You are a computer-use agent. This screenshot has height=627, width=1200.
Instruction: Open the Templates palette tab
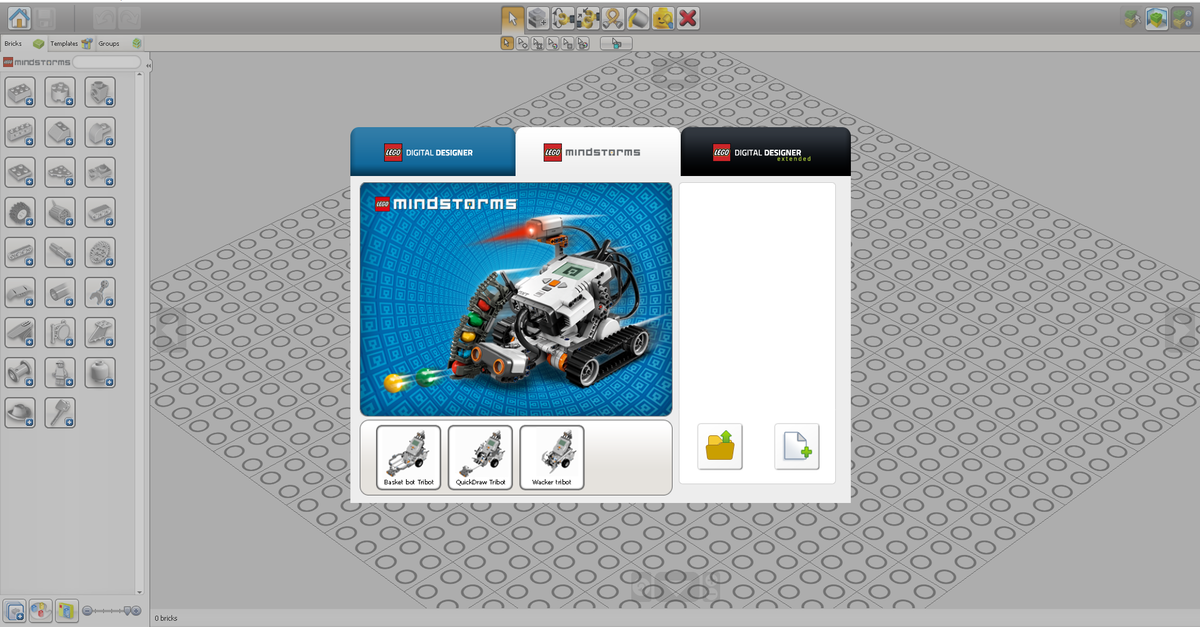click(x=71, y=43)
